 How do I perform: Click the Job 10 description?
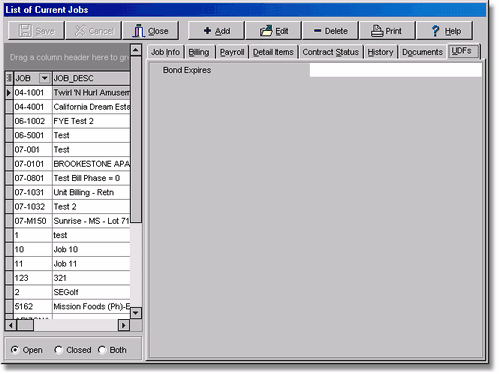91,250
